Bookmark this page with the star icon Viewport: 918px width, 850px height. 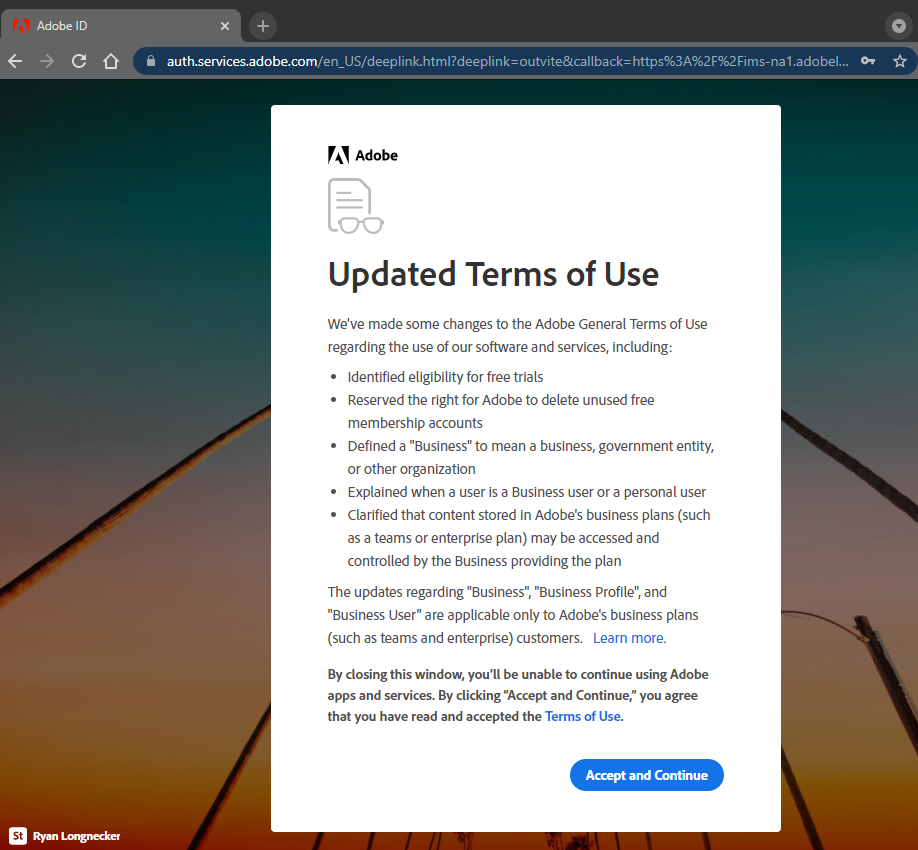click(899, 61)
